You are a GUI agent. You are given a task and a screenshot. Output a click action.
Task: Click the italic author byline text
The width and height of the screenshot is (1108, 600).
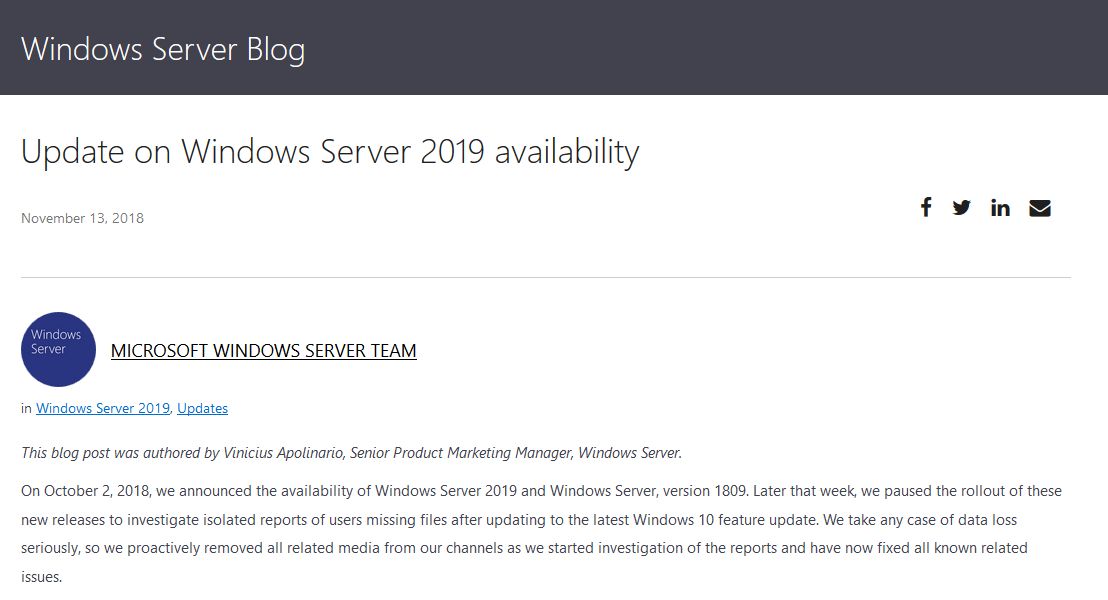(350, 452)
